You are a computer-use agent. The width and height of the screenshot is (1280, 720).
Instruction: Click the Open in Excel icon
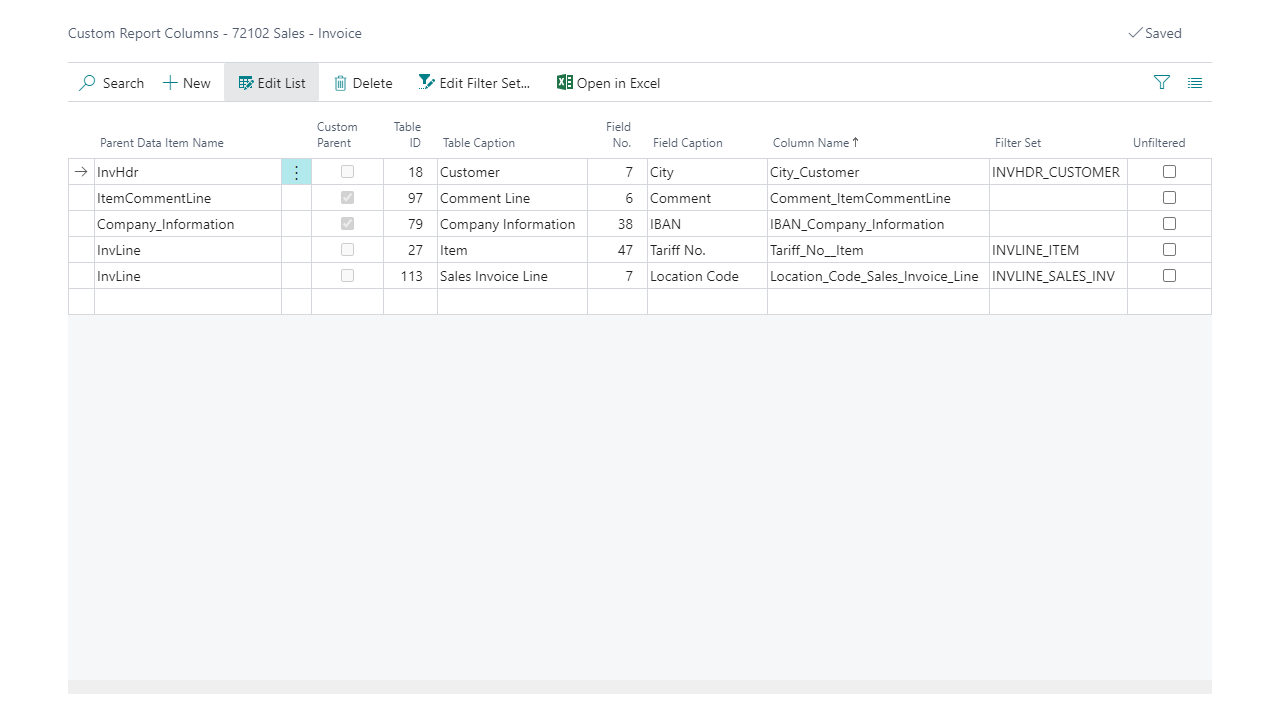coord(565,83)
